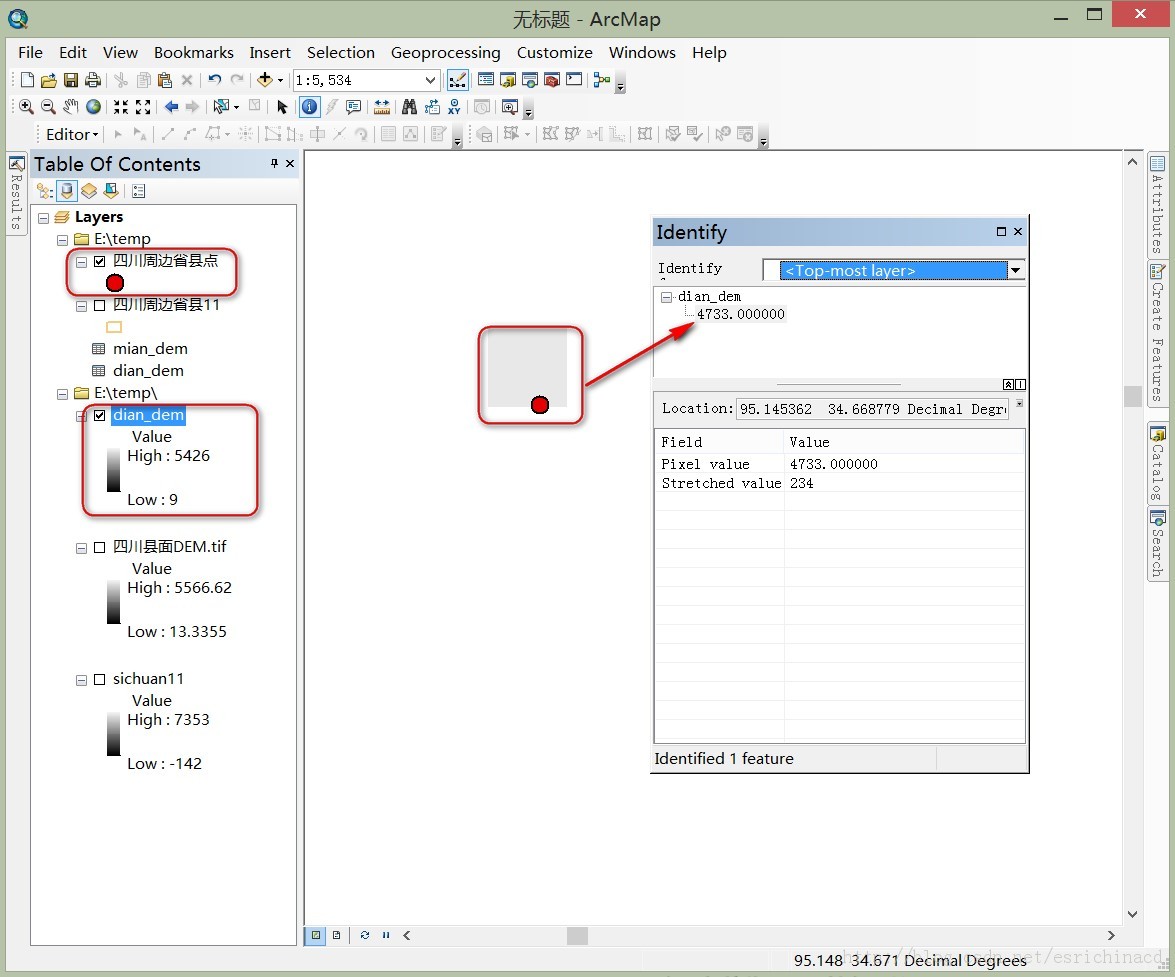Collapse the E:\temp folder group
This screenshot has height=977, width=1175.
[63, 240]
